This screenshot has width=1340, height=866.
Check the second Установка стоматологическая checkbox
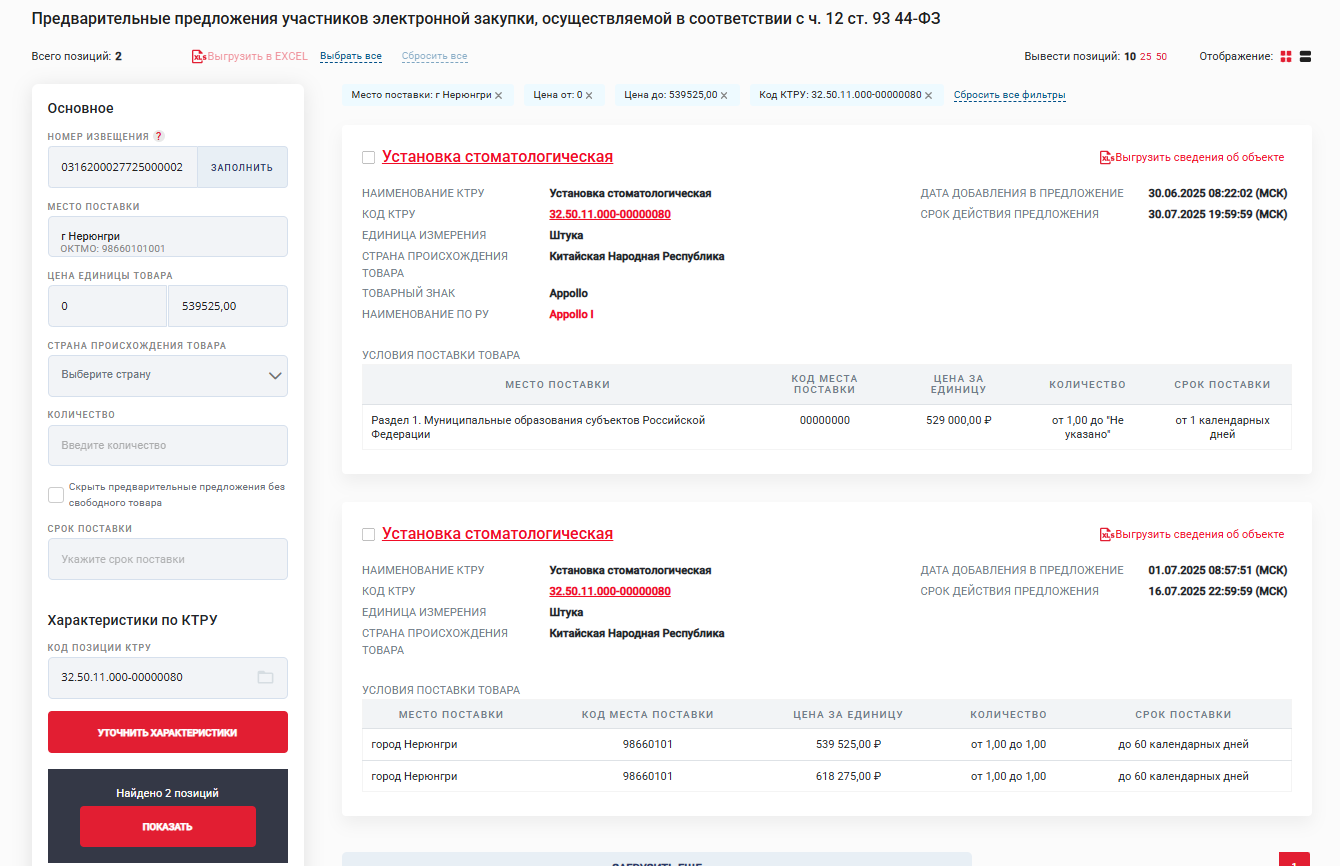tap(368, 534)
